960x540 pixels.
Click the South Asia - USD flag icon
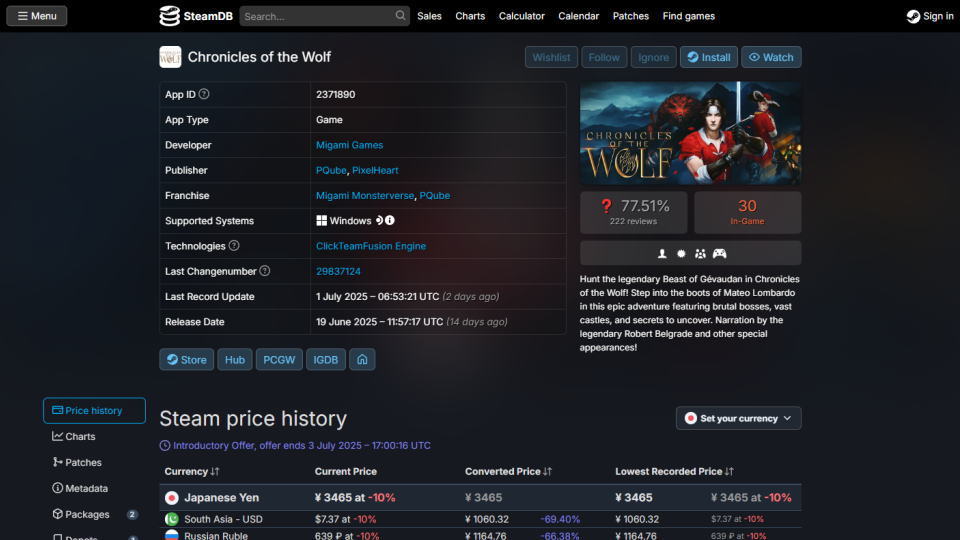(x=171, y=519)
